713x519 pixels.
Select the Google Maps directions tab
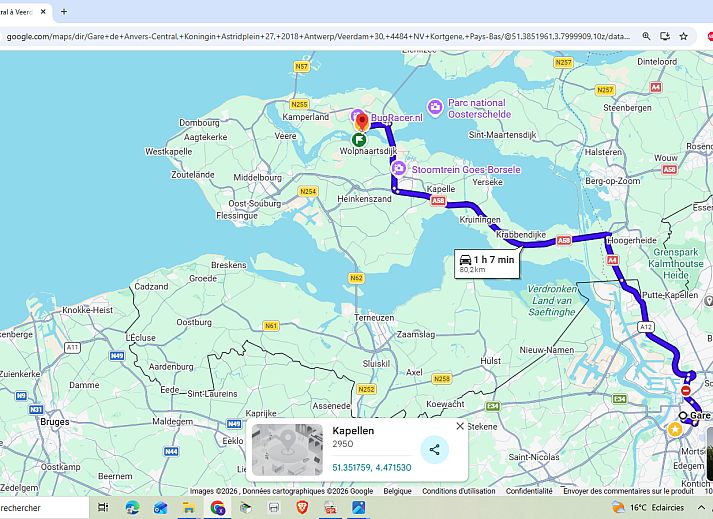[20, 11]
